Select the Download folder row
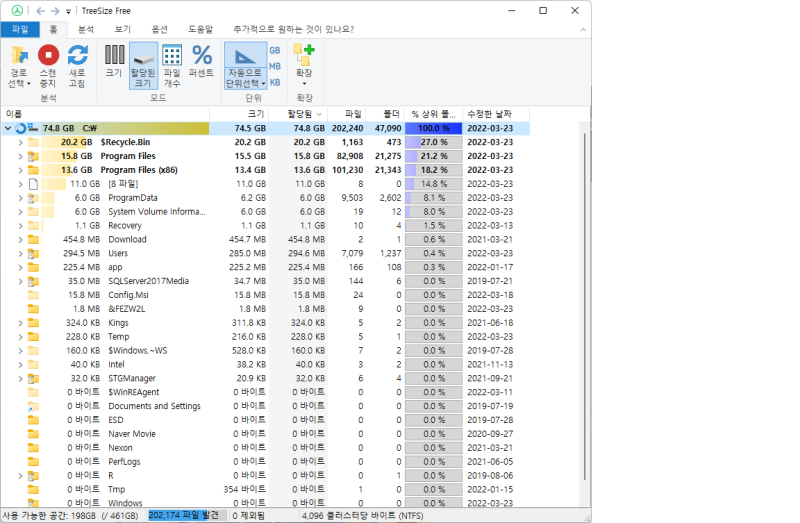800x523 pixels. tap(127, 239)
